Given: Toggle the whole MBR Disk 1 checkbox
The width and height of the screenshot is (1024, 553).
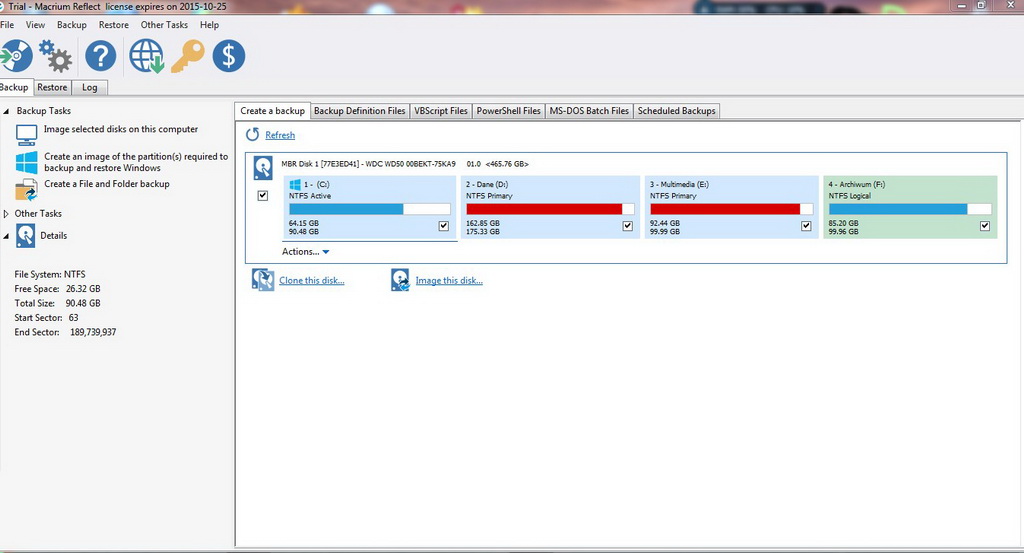Looking at the screenshot, I should 263,196.
